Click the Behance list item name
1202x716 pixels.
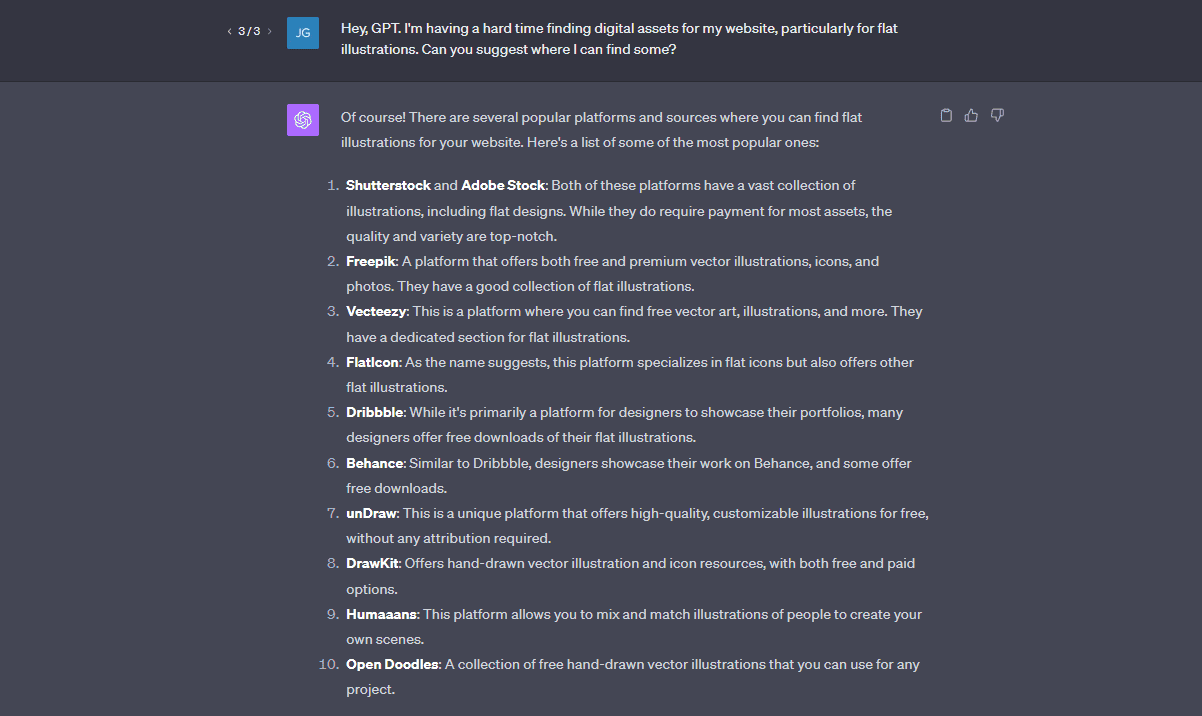point(374,463)
